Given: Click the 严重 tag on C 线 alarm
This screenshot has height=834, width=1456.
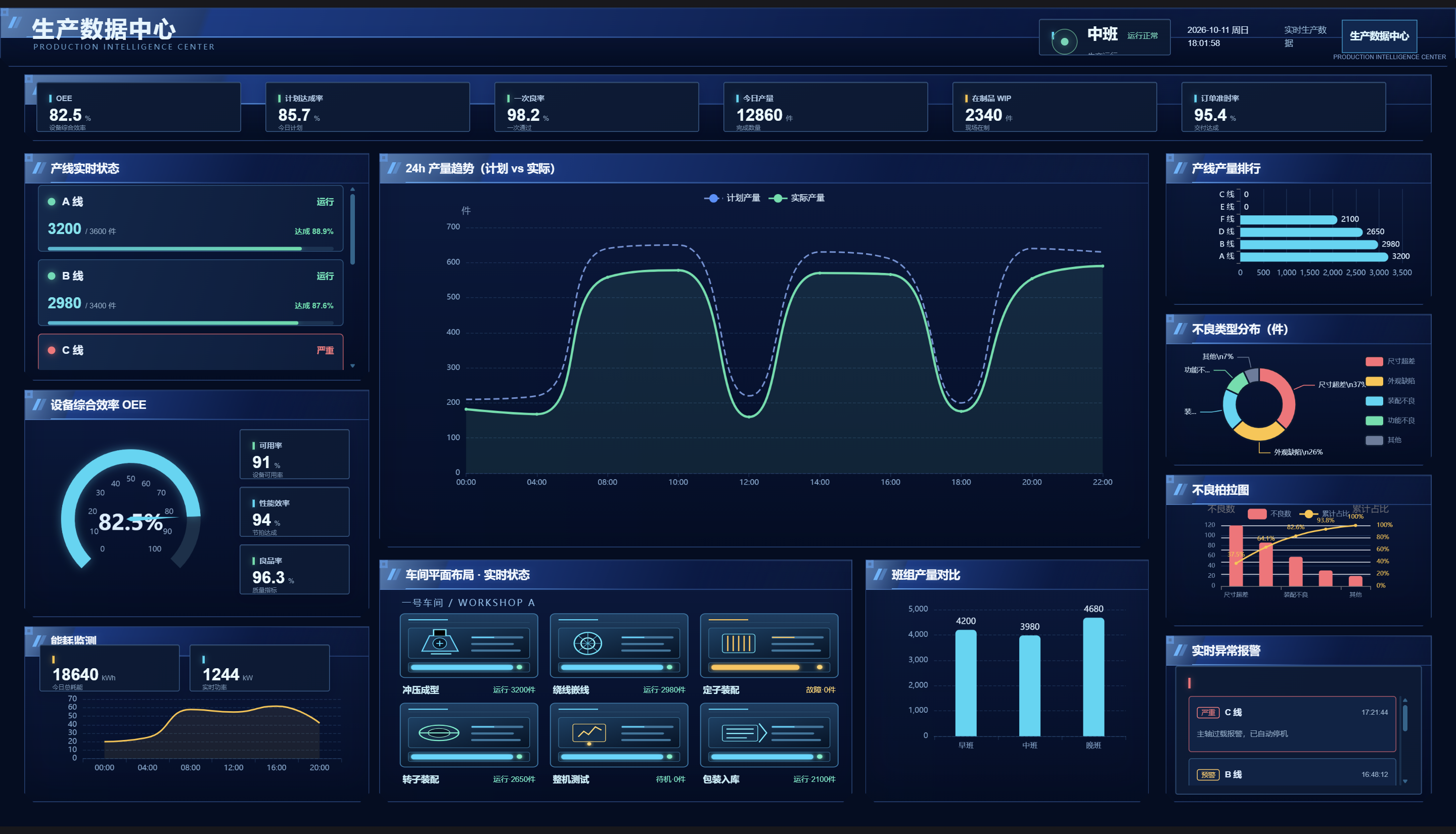Looking at the screenshot, I should coord(1208,713).
